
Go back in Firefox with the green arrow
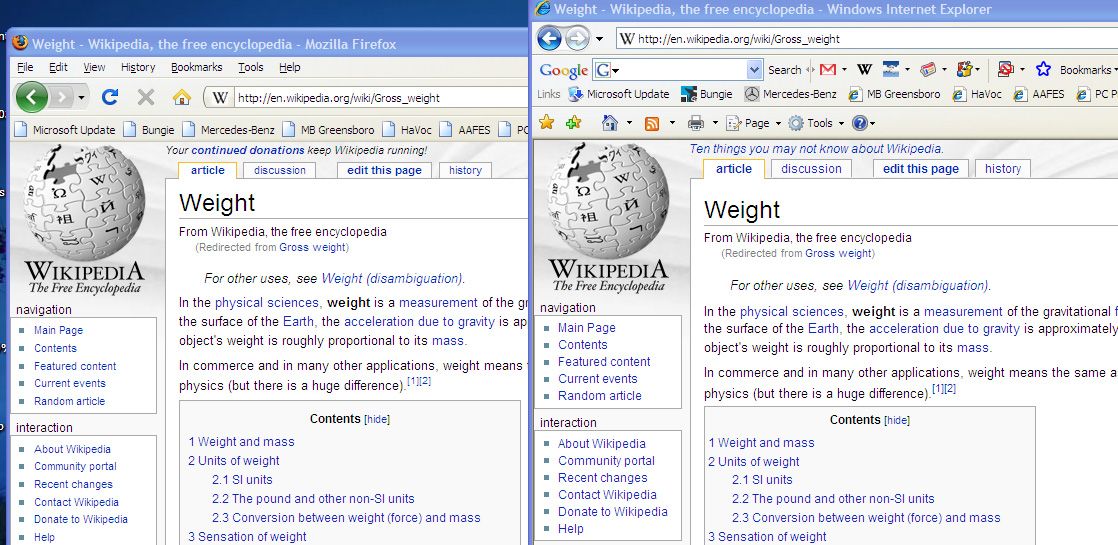[x=31, y=96]
